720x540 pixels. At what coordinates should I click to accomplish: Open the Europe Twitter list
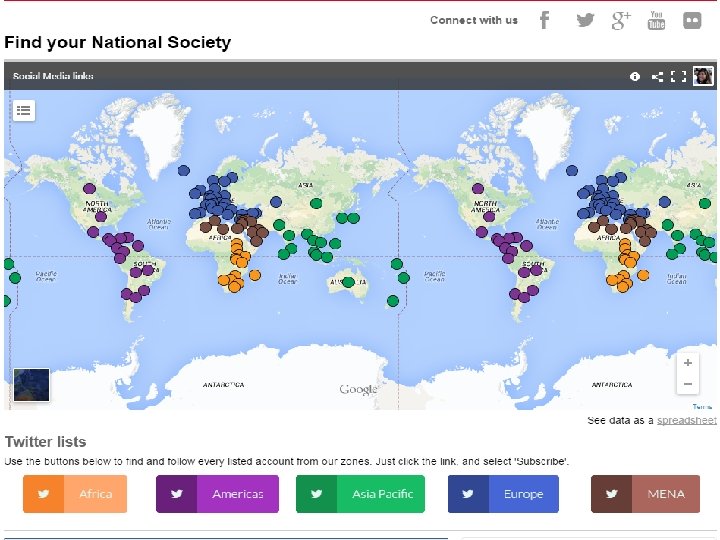tap(503, 494)
